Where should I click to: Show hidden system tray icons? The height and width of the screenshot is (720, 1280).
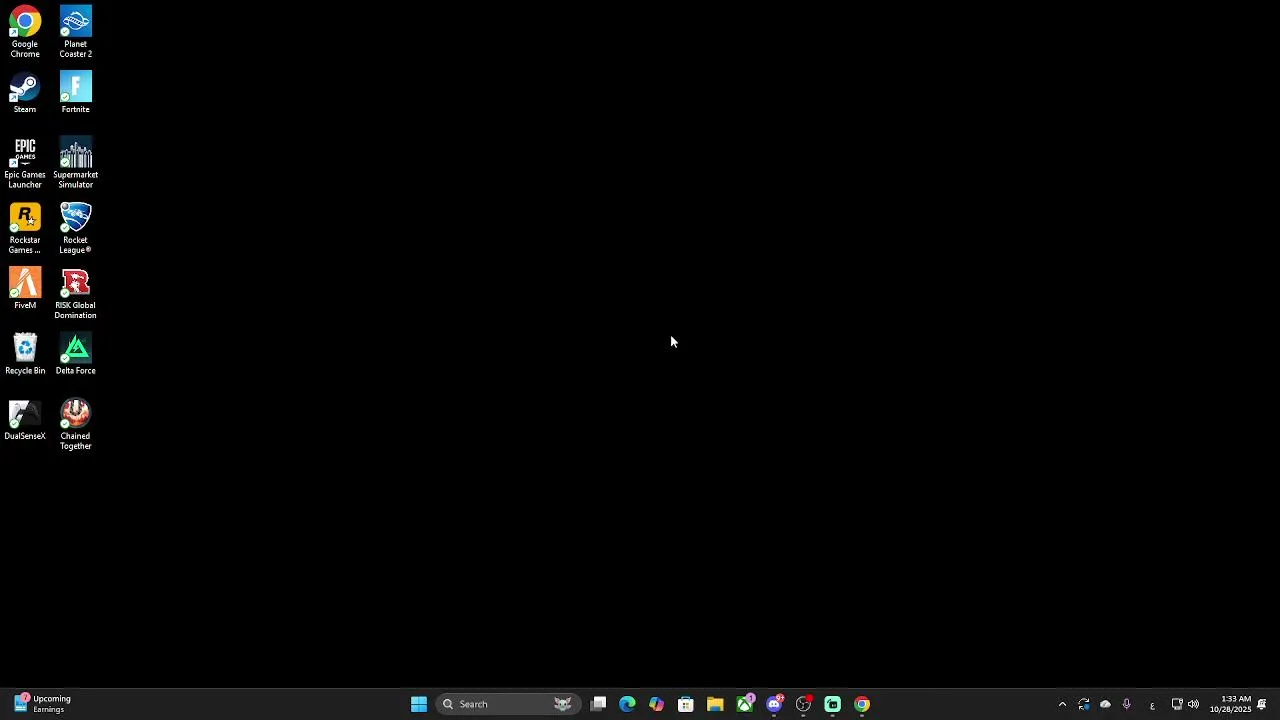point(1062,704)
